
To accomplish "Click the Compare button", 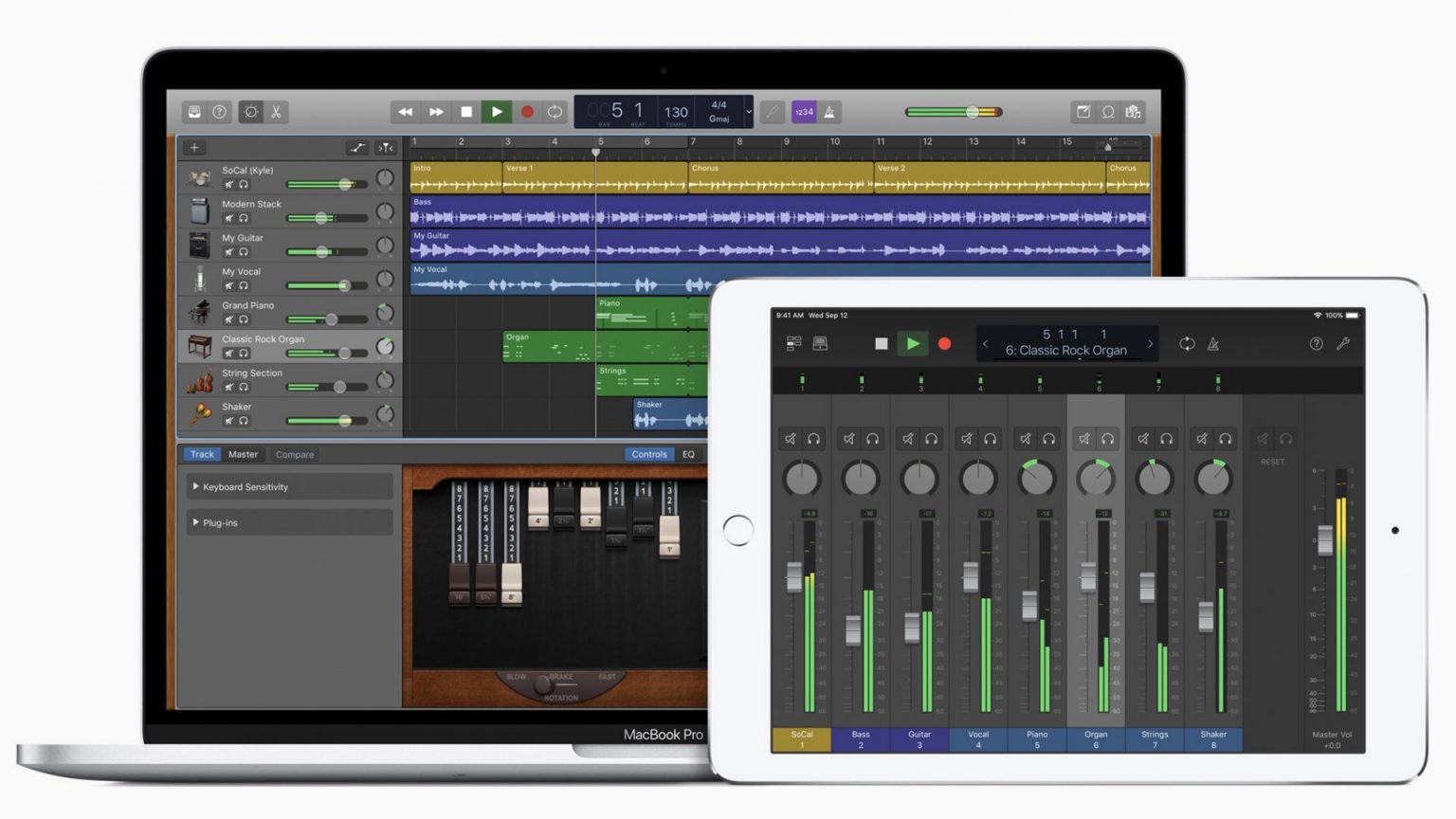I will pos(295,455).
